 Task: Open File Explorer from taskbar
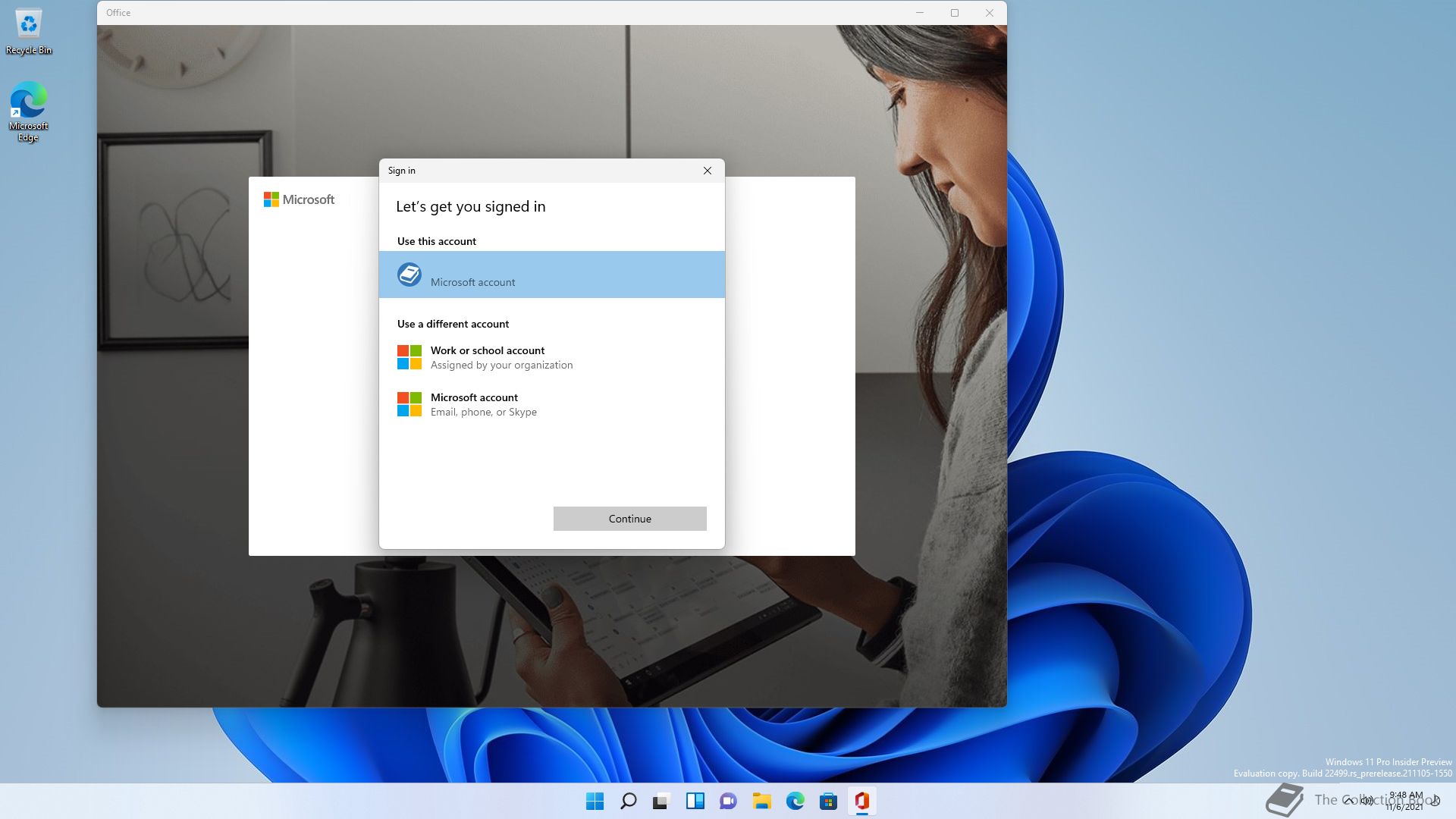pyautogui.click(x=761, y=801)
